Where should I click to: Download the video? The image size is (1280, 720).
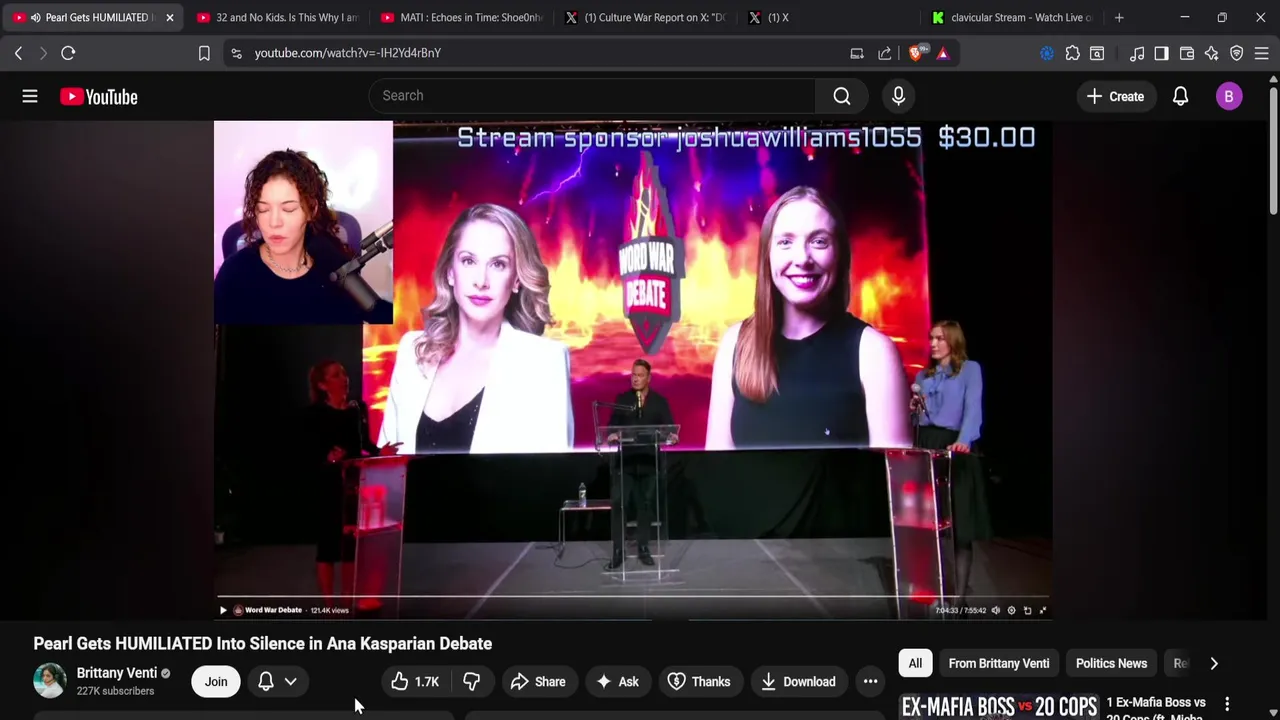click(798, 681)
